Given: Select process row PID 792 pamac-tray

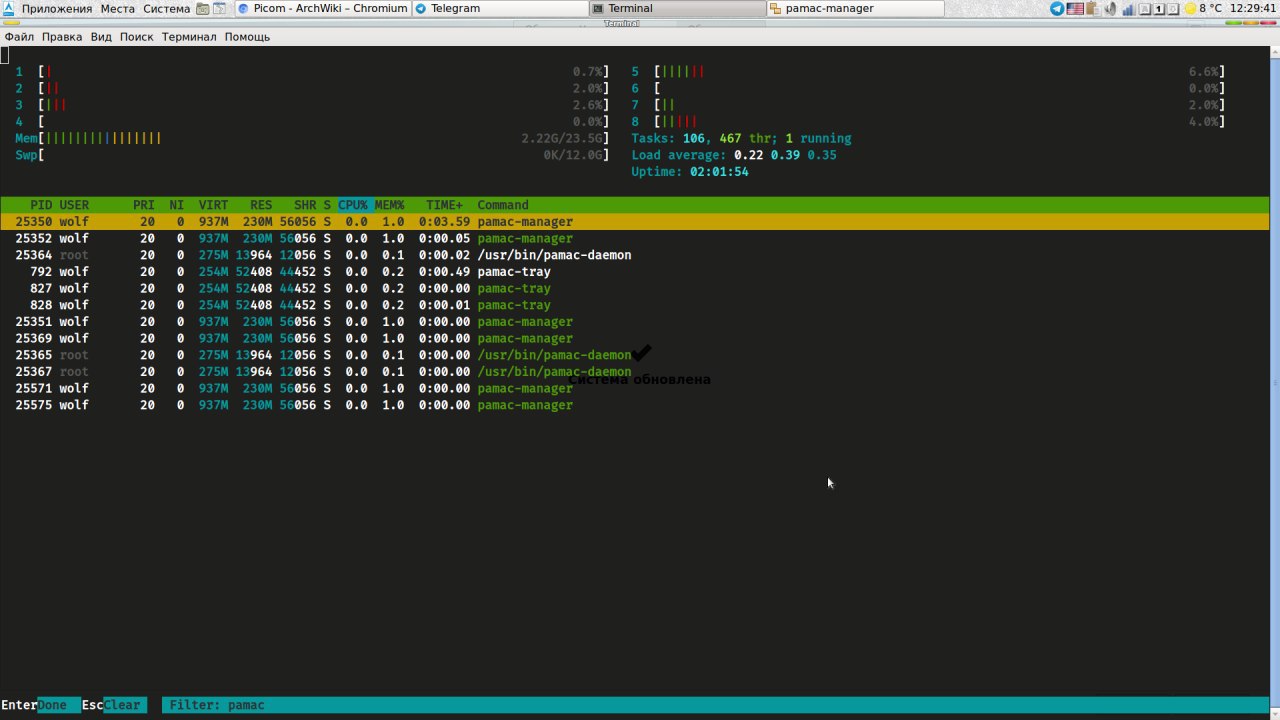Looking at the screenshot, I should [x=635, y=272].
